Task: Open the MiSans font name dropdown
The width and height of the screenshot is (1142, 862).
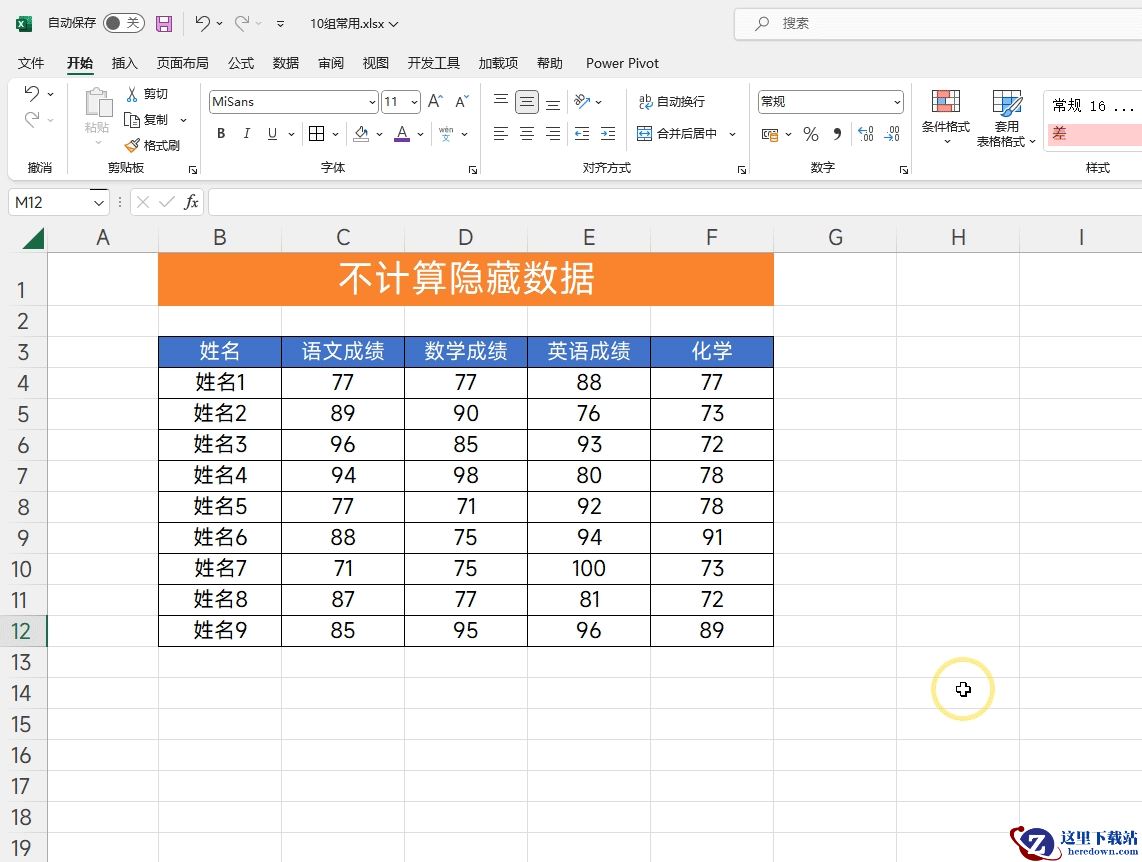Action: (x=372, y=102)
